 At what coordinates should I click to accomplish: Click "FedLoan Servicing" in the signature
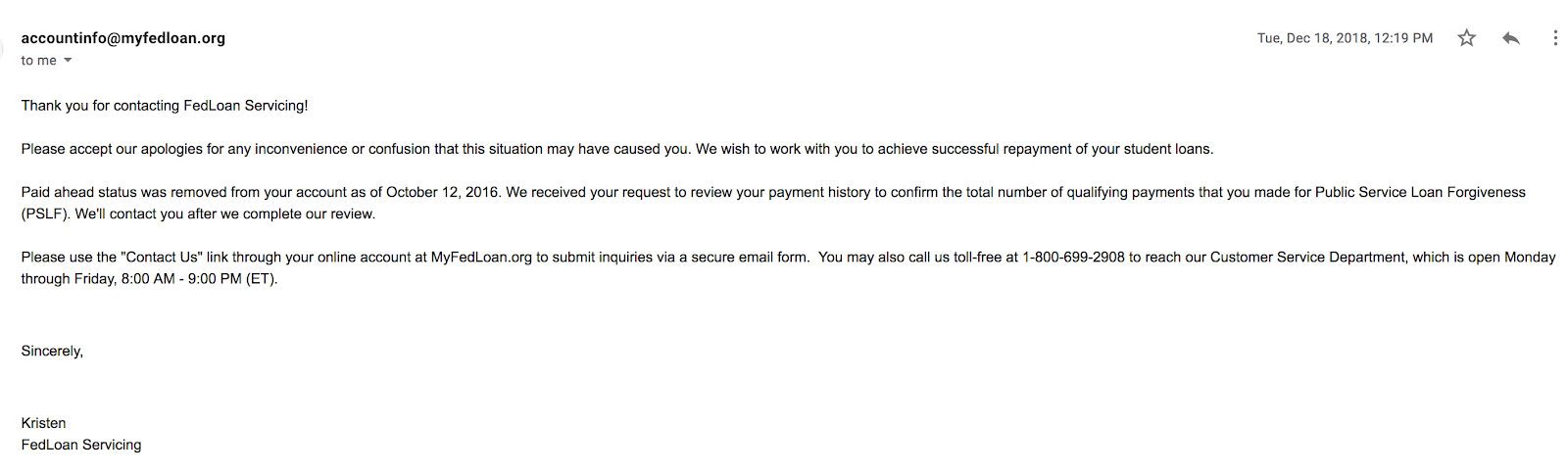click(81, 445)
